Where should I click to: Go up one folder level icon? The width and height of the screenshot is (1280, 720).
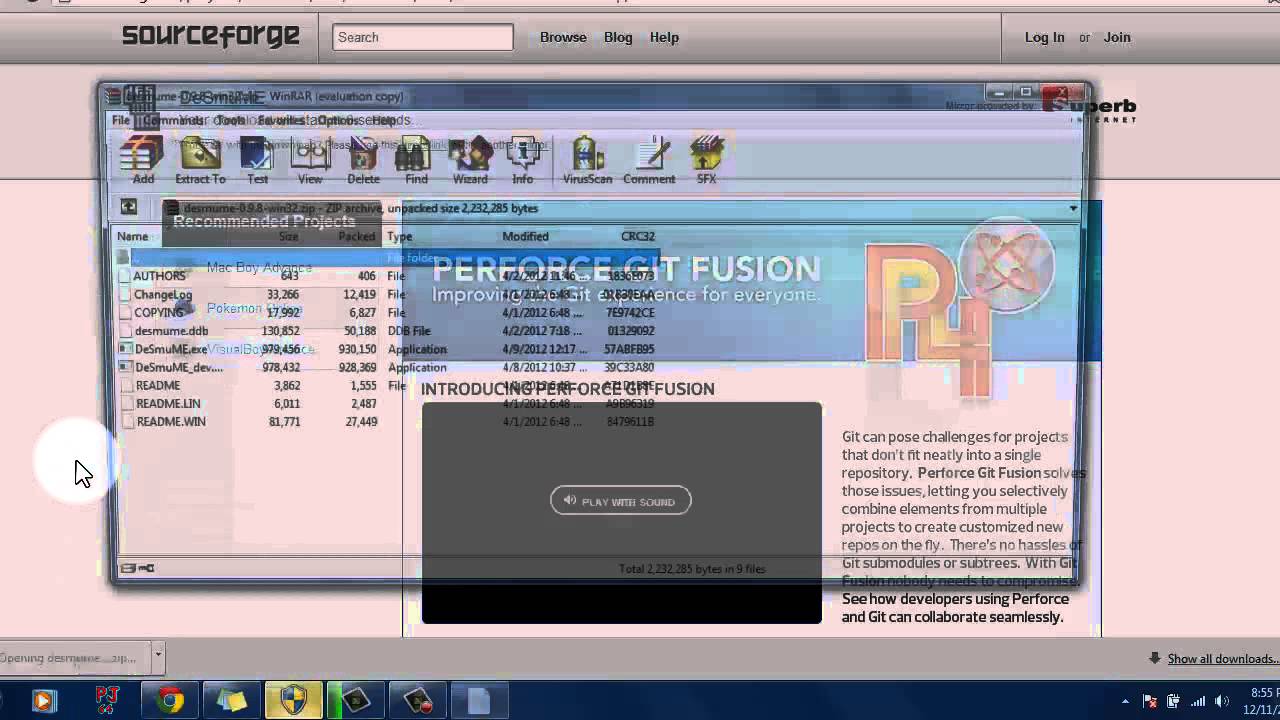click(128, 207)
